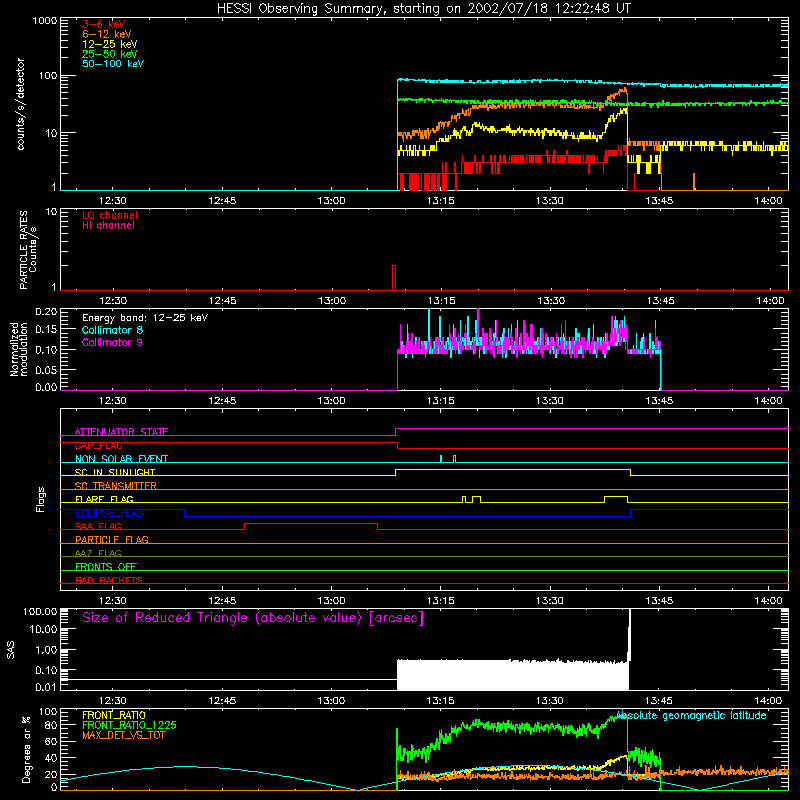Select the '25-50 keV' legend entry
800x800 pixels.
tap(110, 54)
